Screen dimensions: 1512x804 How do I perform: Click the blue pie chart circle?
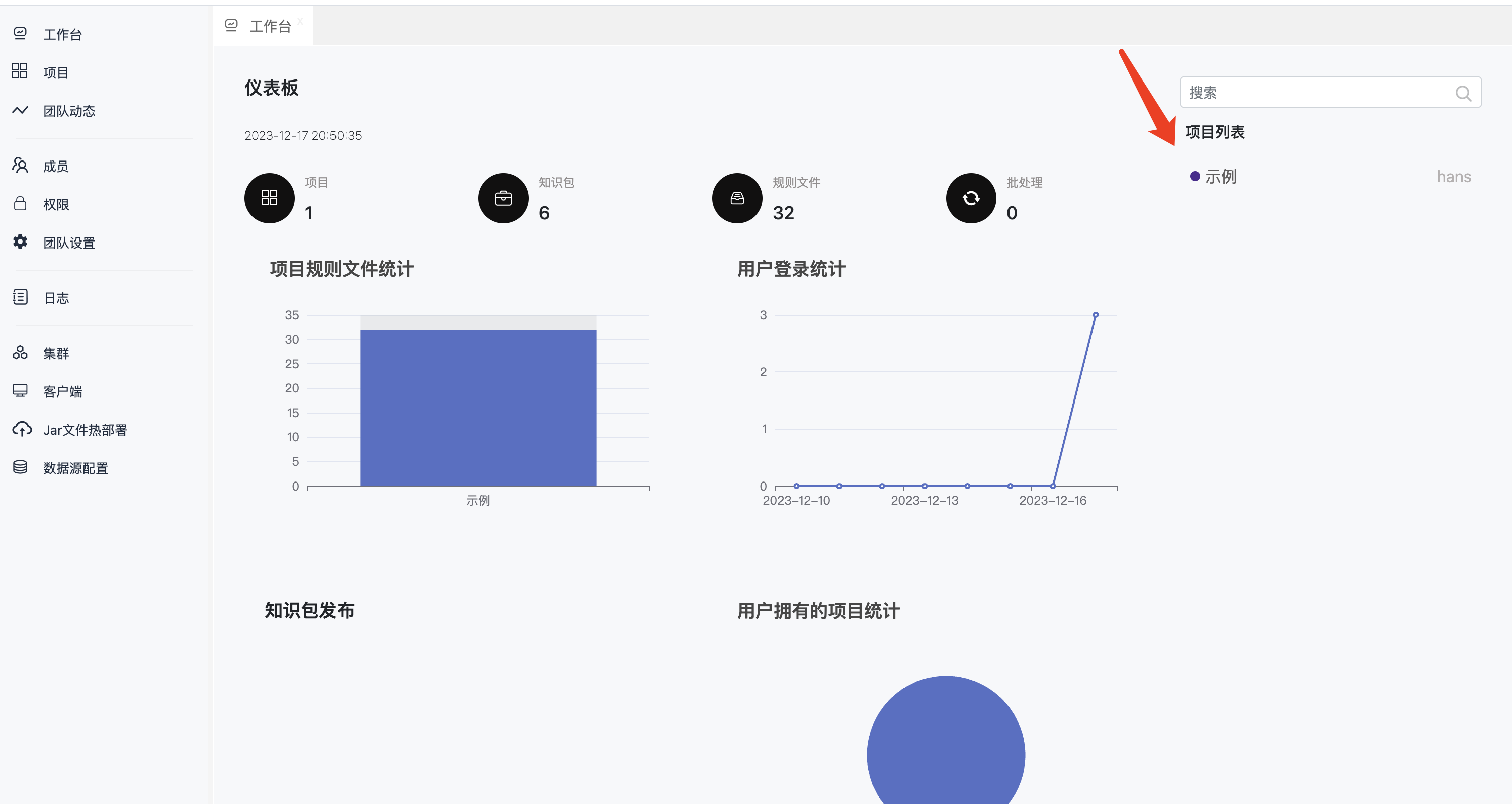click(x=946, y=746)
